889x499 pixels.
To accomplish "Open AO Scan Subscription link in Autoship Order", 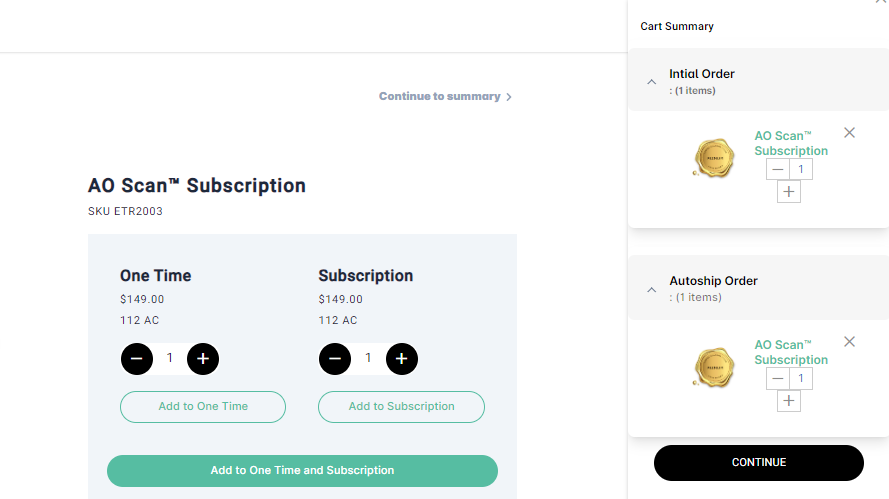I will click(x=791, y=352).
